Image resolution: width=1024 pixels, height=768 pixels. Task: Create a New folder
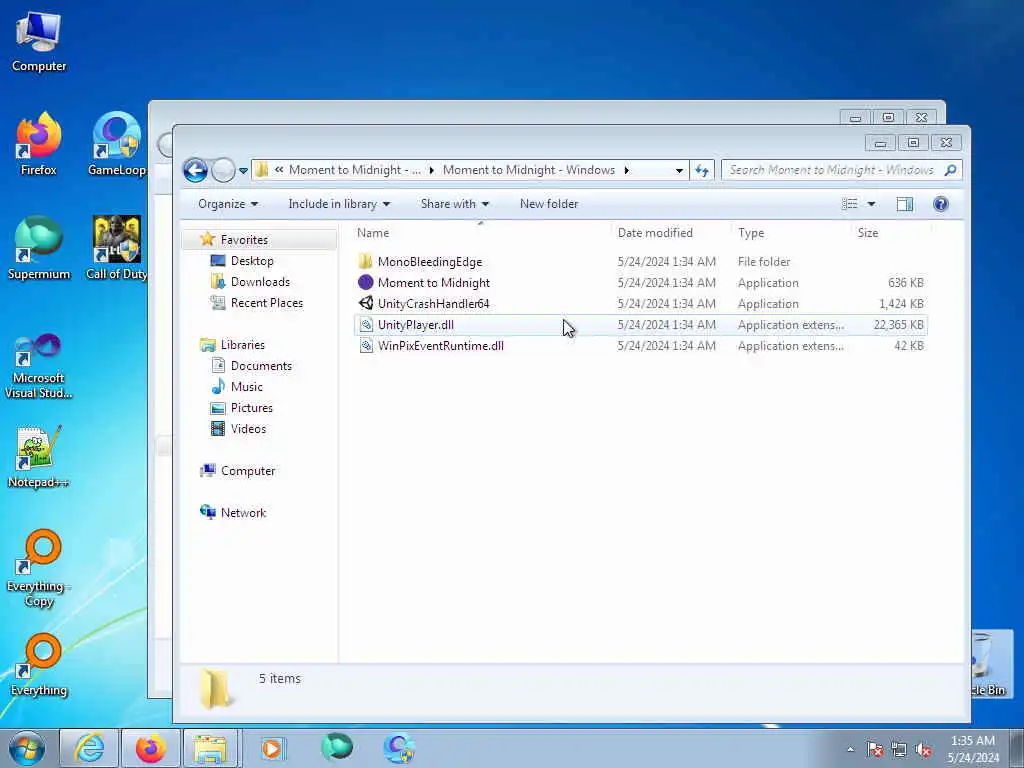549,204
